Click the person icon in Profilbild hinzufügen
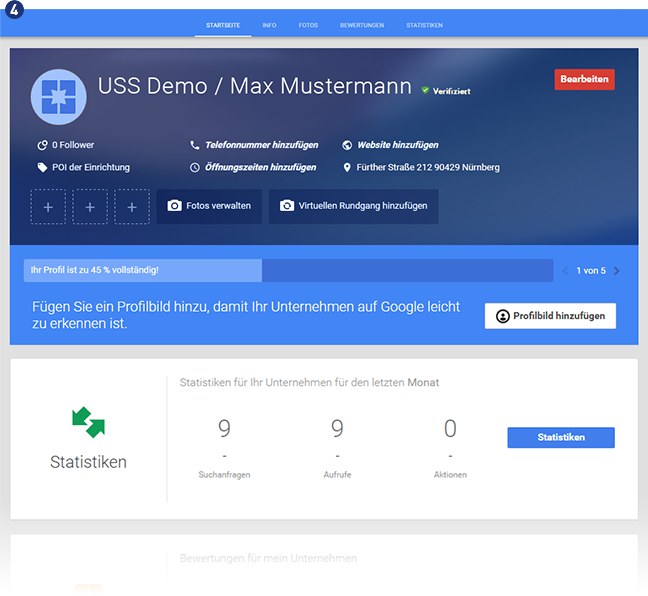648x596 pixels. tap(503, 316)
